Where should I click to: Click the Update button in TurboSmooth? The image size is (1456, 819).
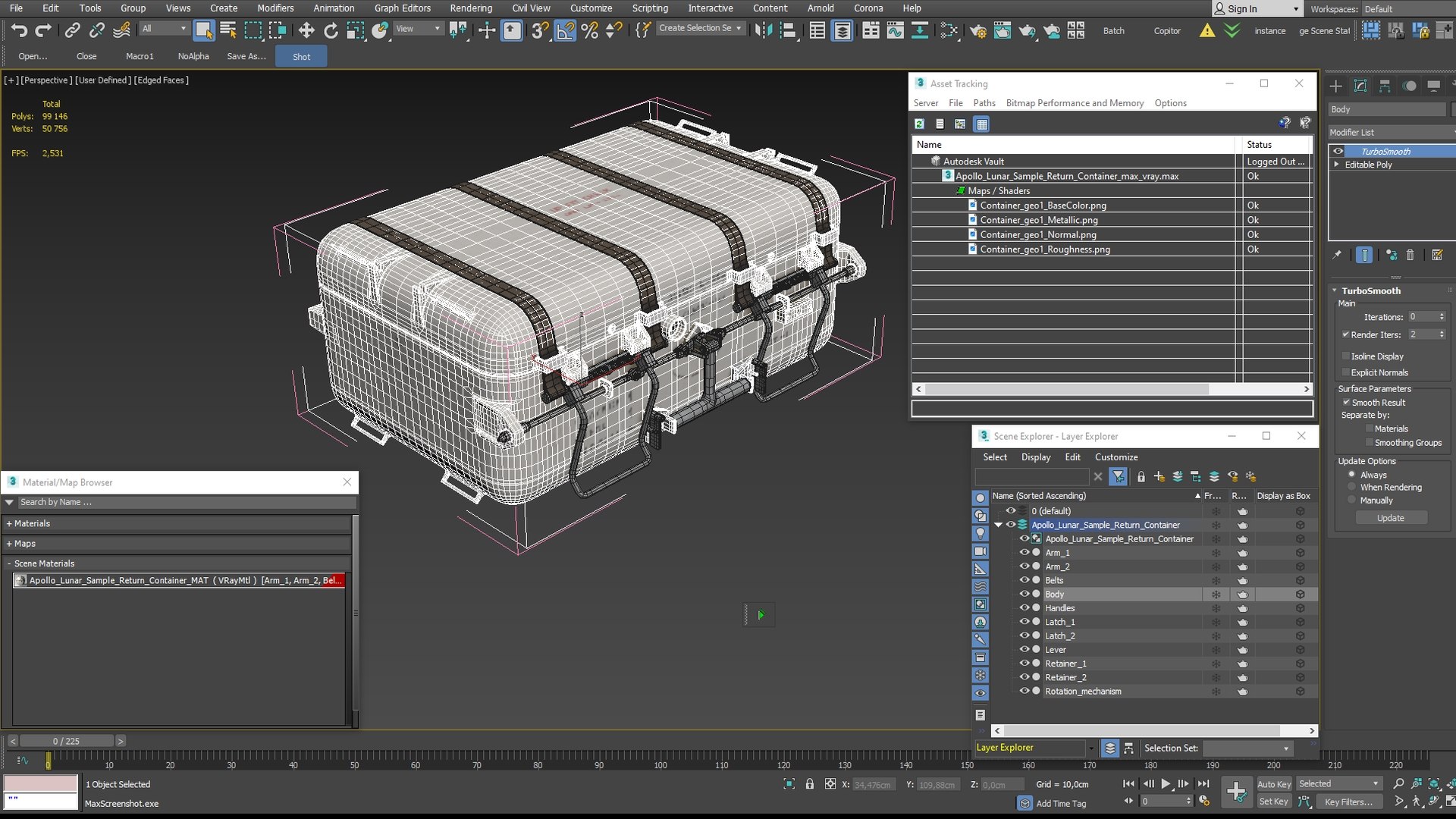[x=1391, y=518]
